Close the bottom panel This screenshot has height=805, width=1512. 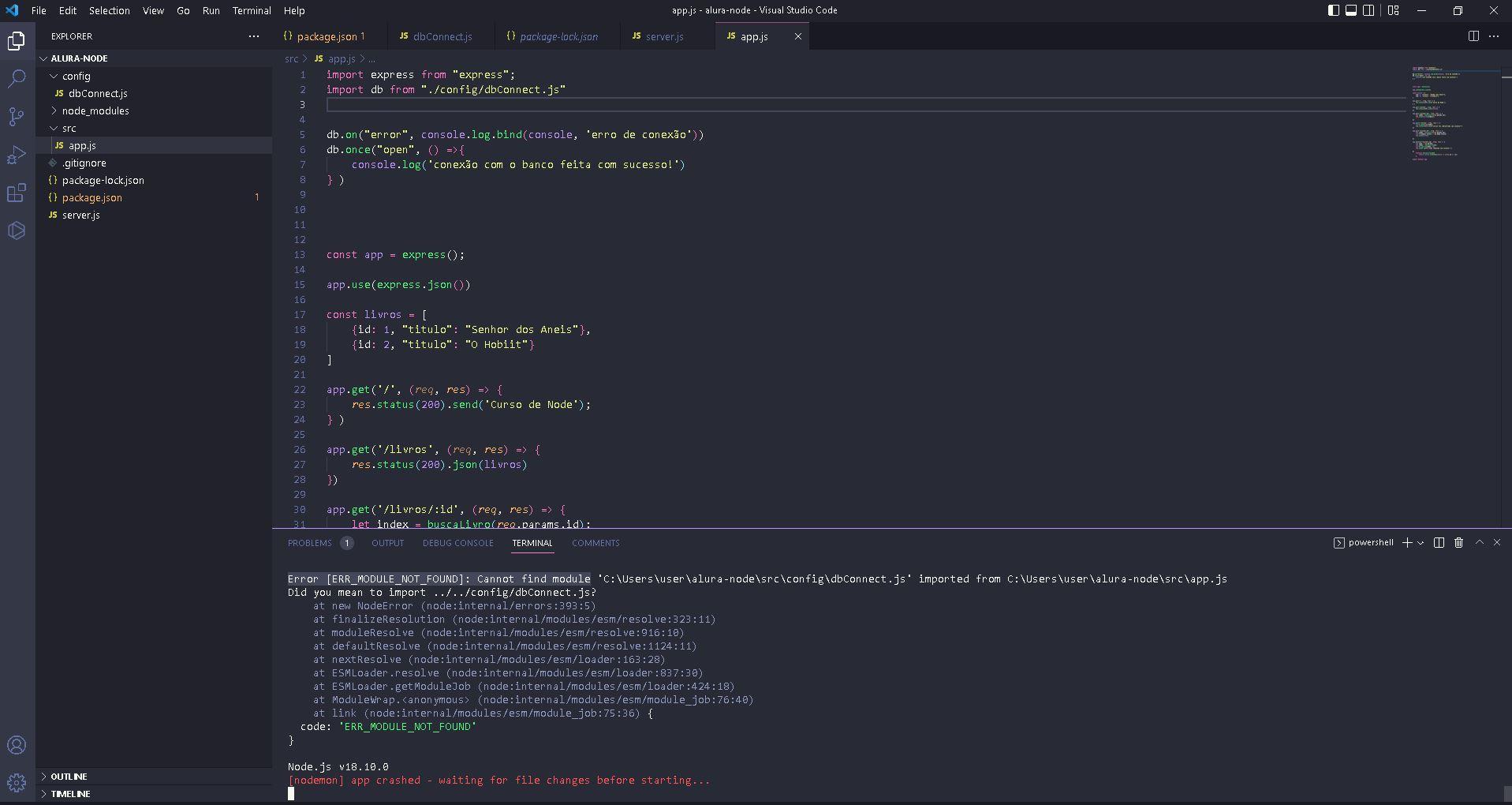tap(1497, 543)
